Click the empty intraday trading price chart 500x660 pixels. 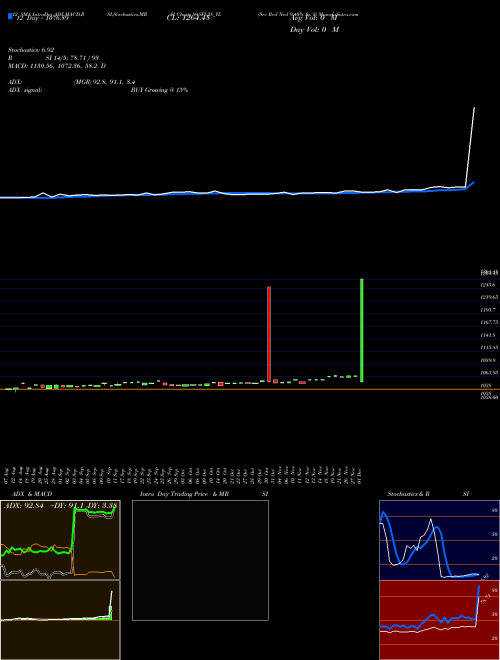click(x=200, y=560)
